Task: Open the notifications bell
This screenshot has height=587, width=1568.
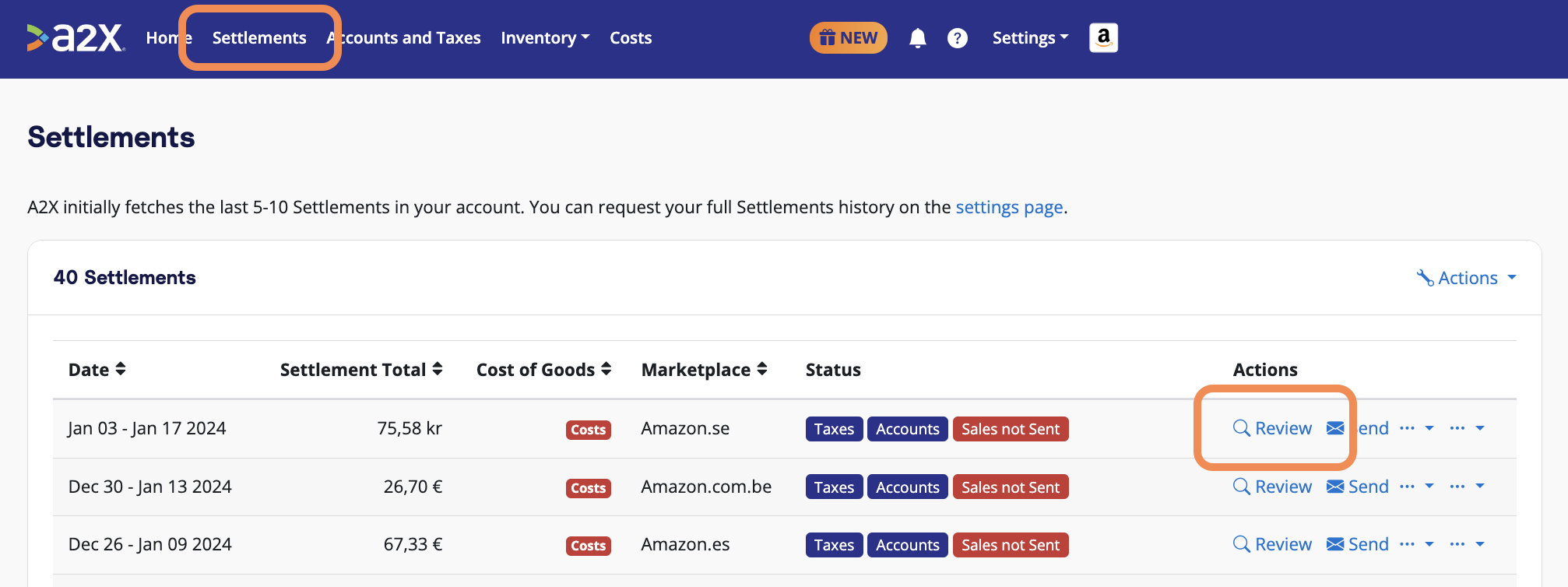Action: [x=918, y=38]
